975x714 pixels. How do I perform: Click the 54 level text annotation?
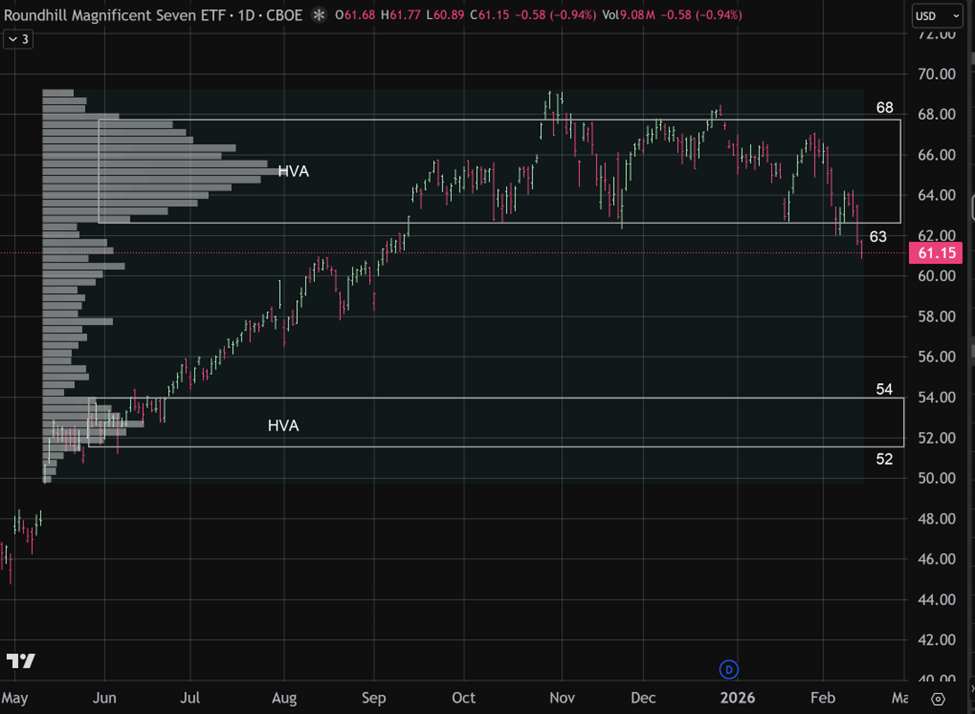click(884, 389)
